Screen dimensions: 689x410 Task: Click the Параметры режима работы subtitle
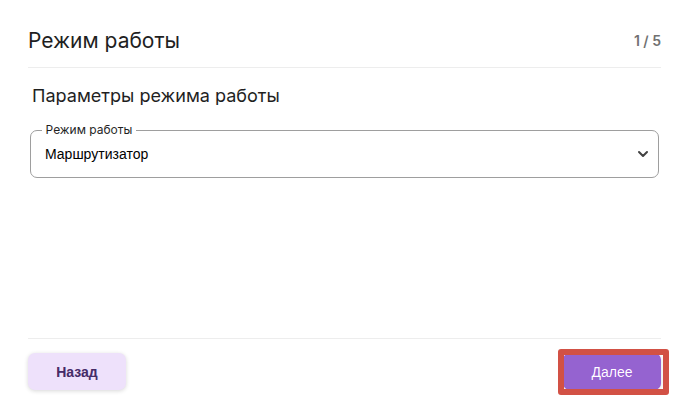156,97
